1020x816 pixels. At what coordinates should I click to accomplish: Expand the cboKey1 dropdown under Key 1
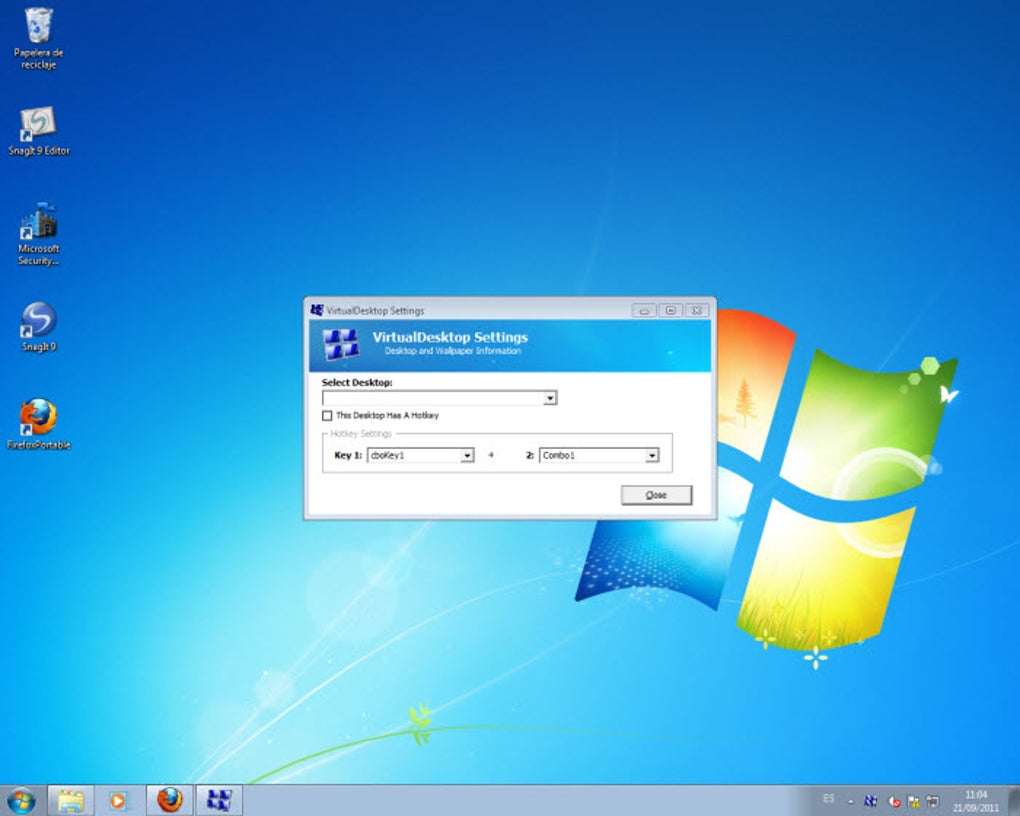click(466, 455)
